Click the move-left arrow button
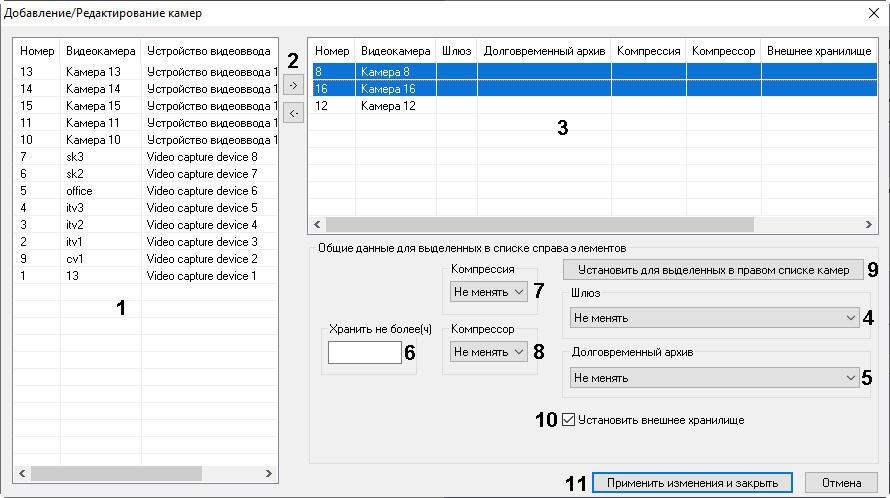Screen dimensions: 890x498 click(293, 113)
